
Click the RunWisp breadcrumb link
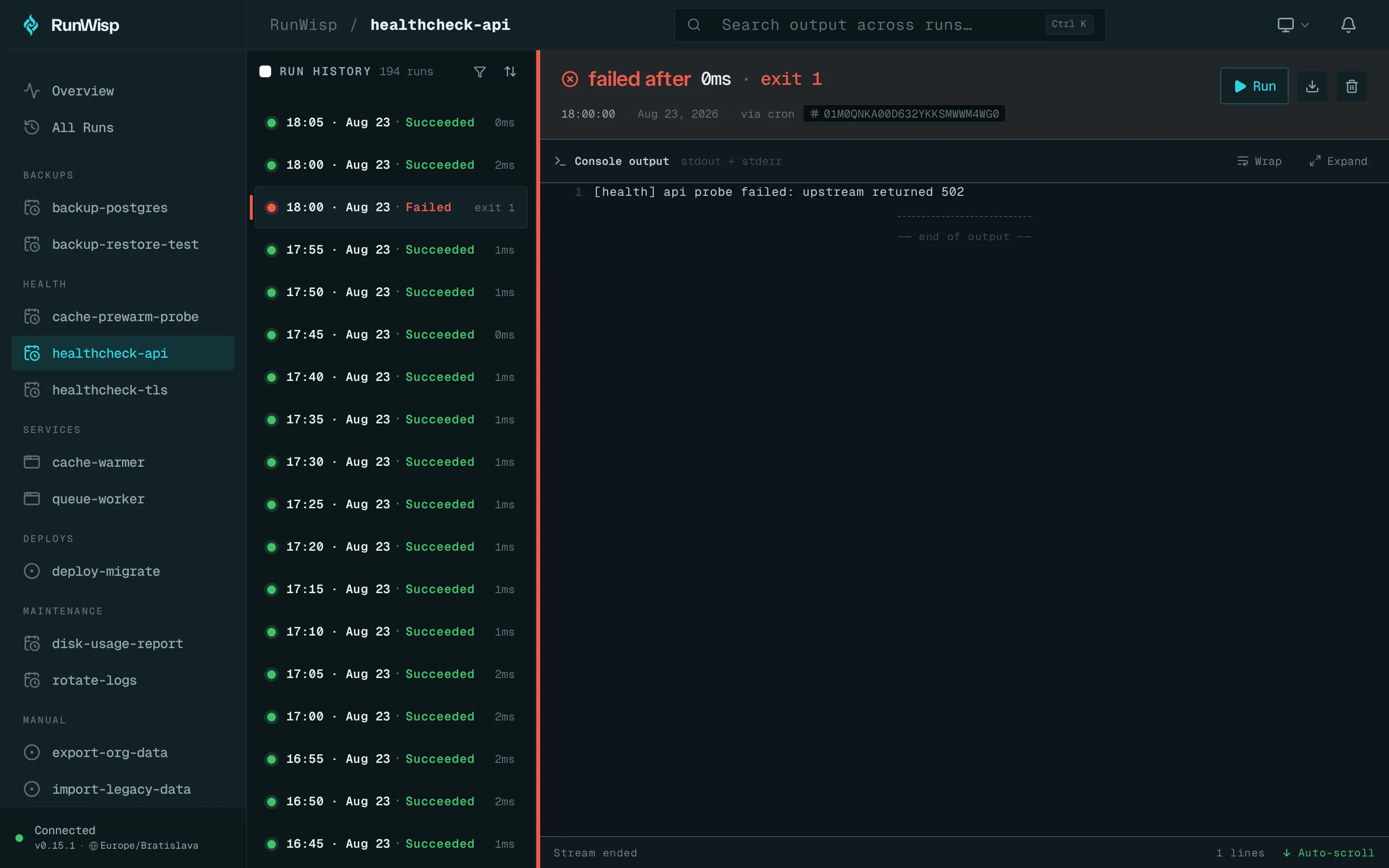[303, 25]
